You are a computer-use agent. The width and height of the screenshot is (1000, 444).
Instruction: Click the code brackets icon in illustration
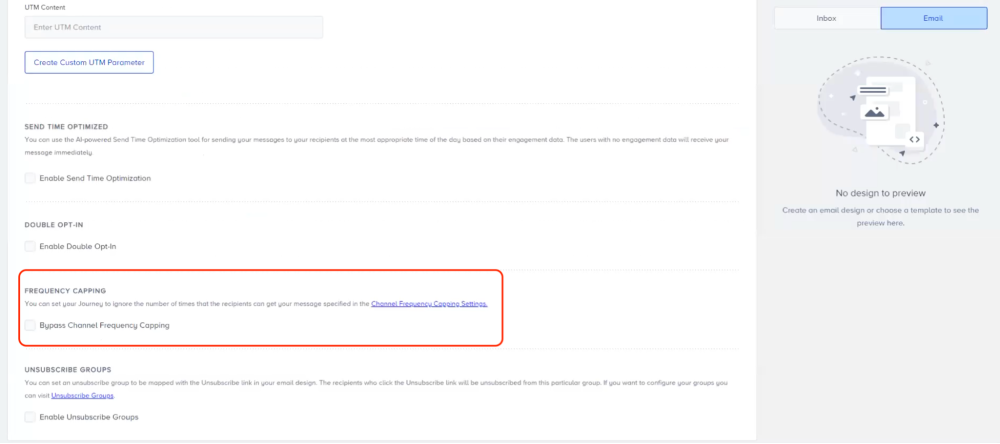coord(915,139)
